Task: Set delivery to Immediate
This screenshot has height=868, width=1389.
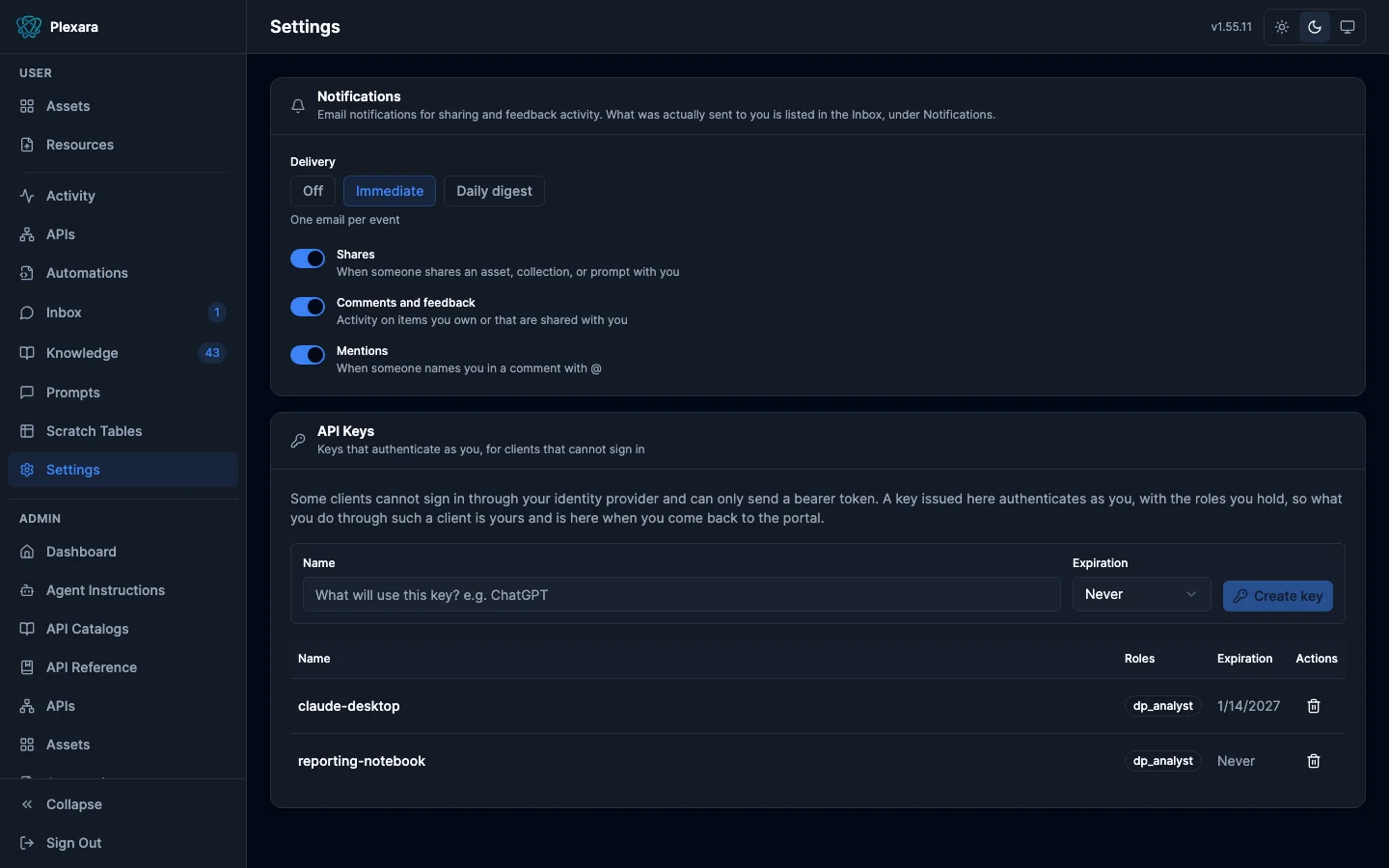Action: 390,191
